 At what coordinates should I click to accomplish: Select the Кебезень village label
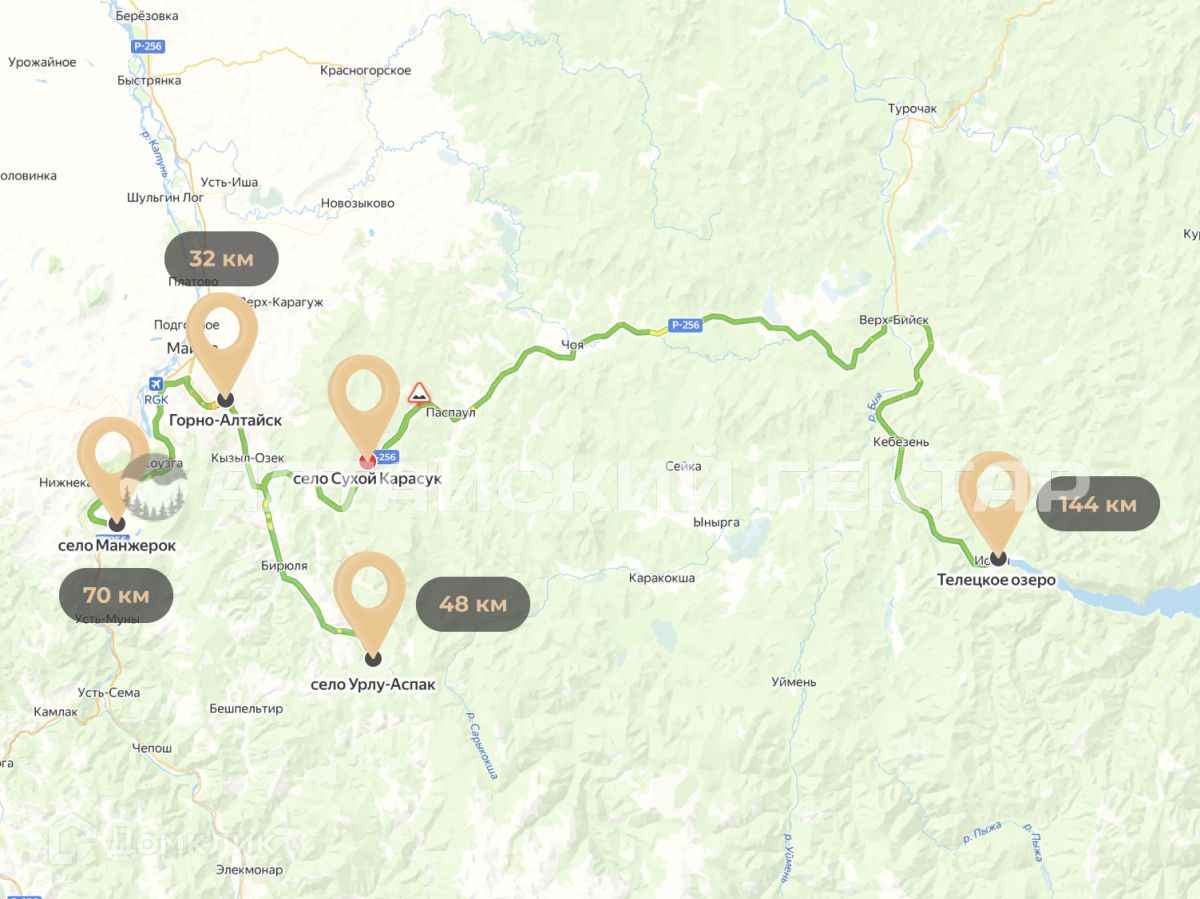point(900,442)
